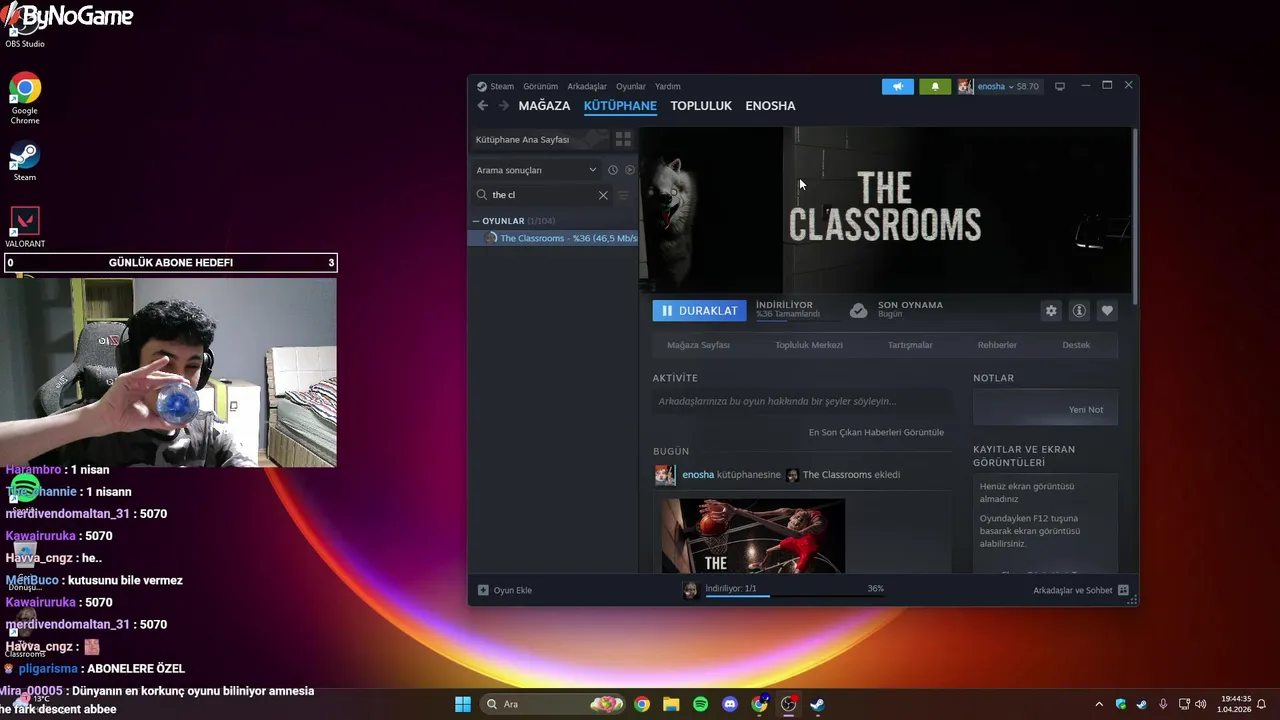1280x720 pixels.
Task: Open Discord from the taskbar
Action: (730, 704)
